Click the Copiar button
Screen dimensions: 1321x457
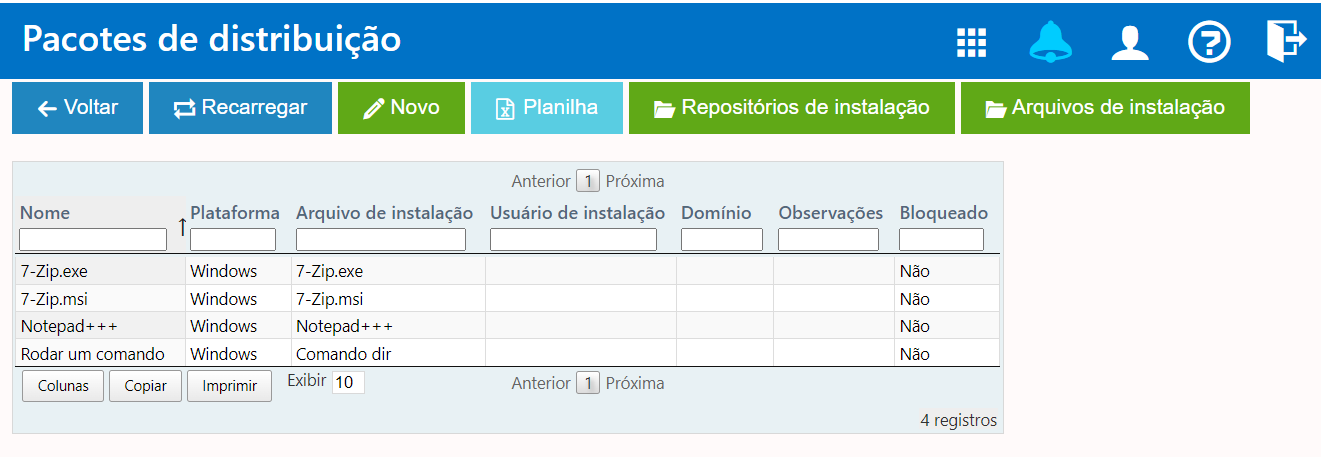[x=145, y=386]
